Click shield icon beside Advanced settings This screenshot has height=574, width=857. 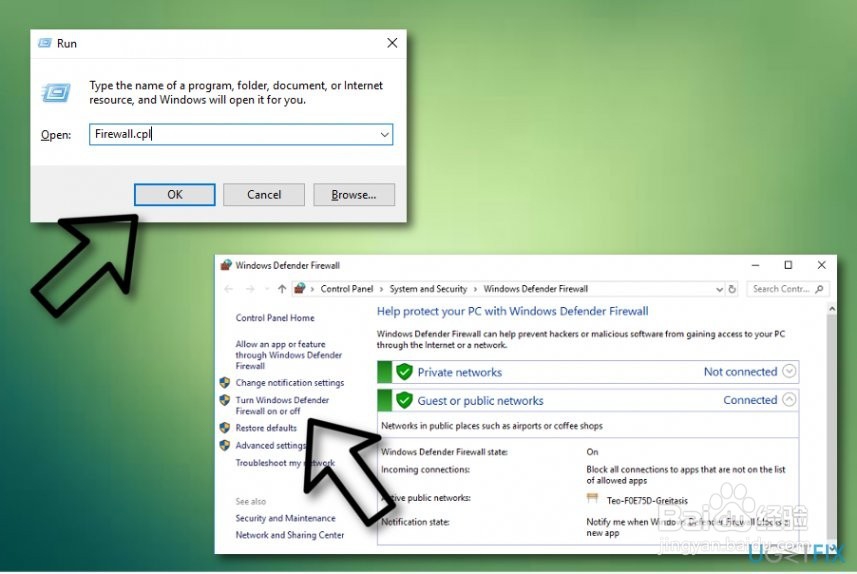225,445
